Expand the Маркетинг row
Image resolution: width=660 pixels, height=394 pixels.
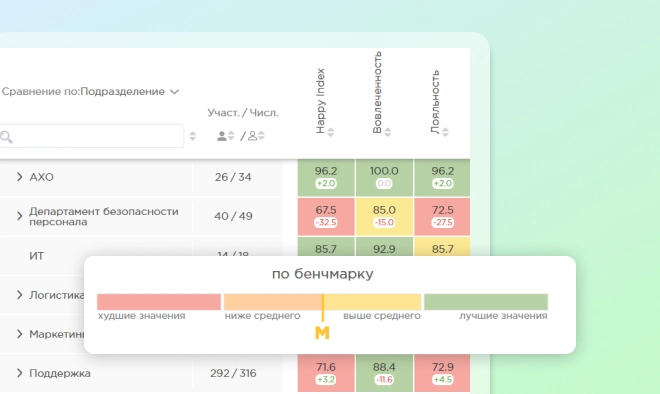[19, 334]
